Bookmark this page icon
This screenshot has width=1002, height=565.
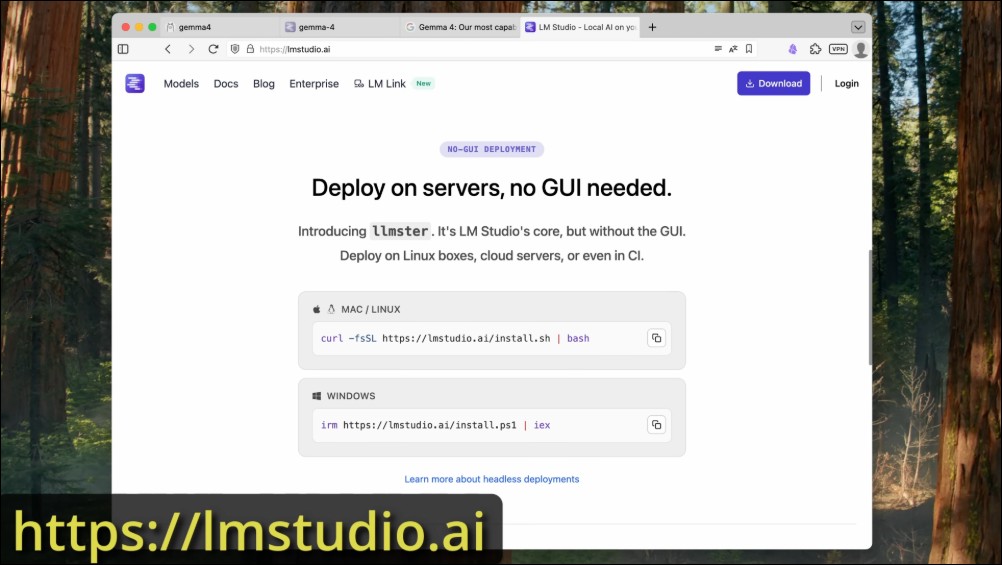point(749,49)
